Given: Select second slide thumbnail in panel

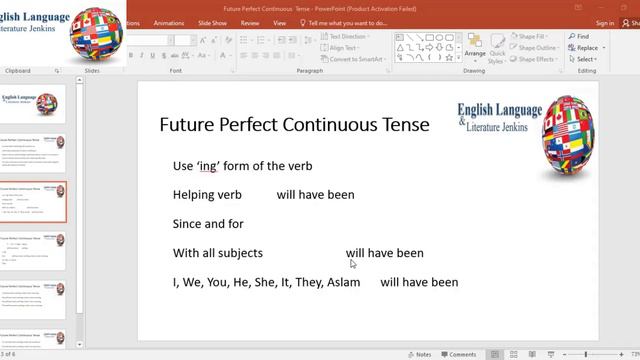Looking at the screenshot, I should coord(33,153).
